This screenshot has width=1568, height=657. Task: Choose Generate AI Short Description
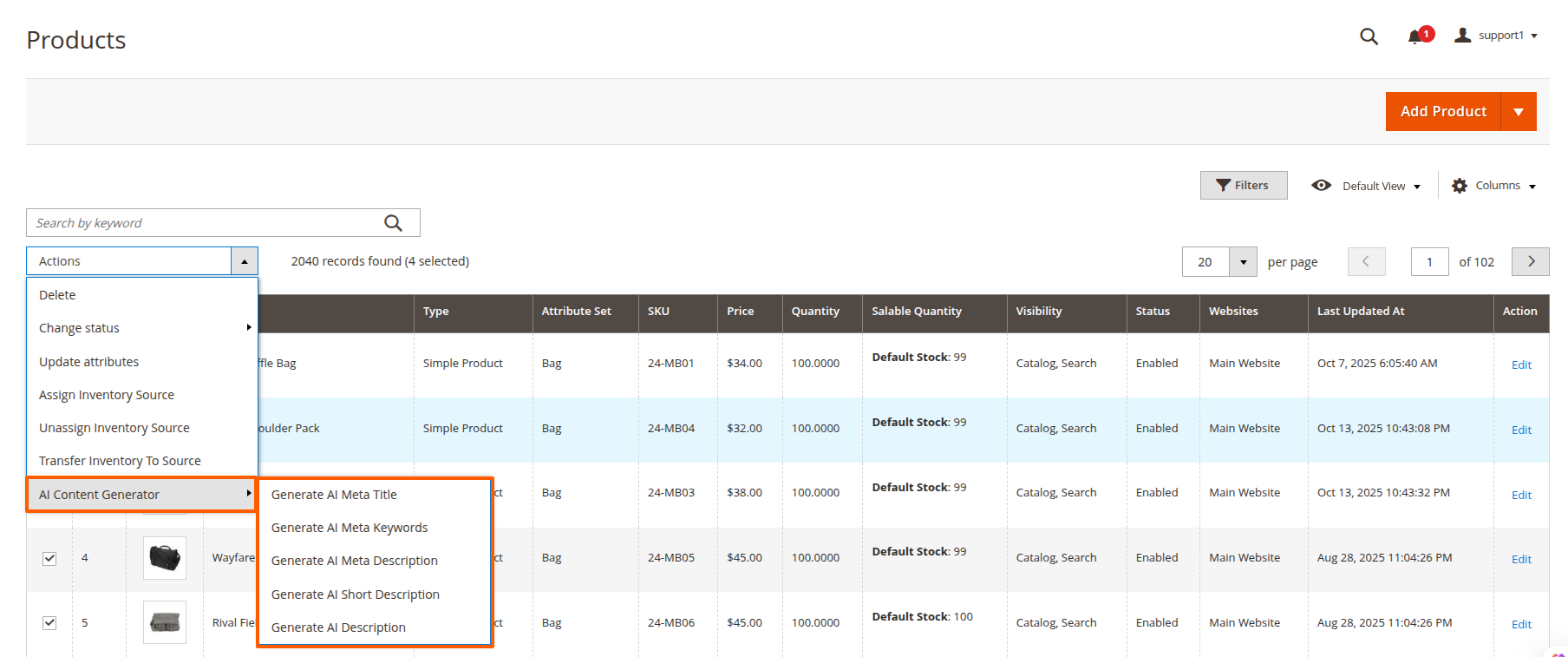(355, 595)
